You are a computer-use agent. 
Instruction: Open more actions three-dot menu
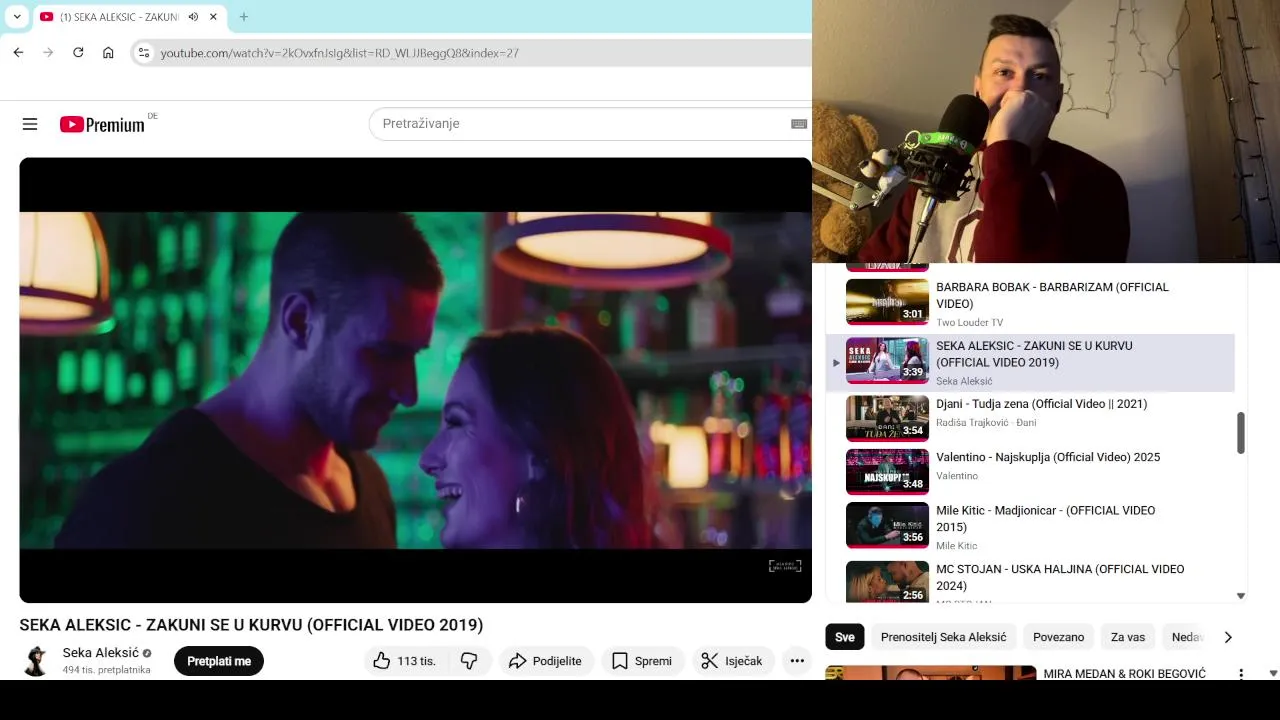pos(797,661)
